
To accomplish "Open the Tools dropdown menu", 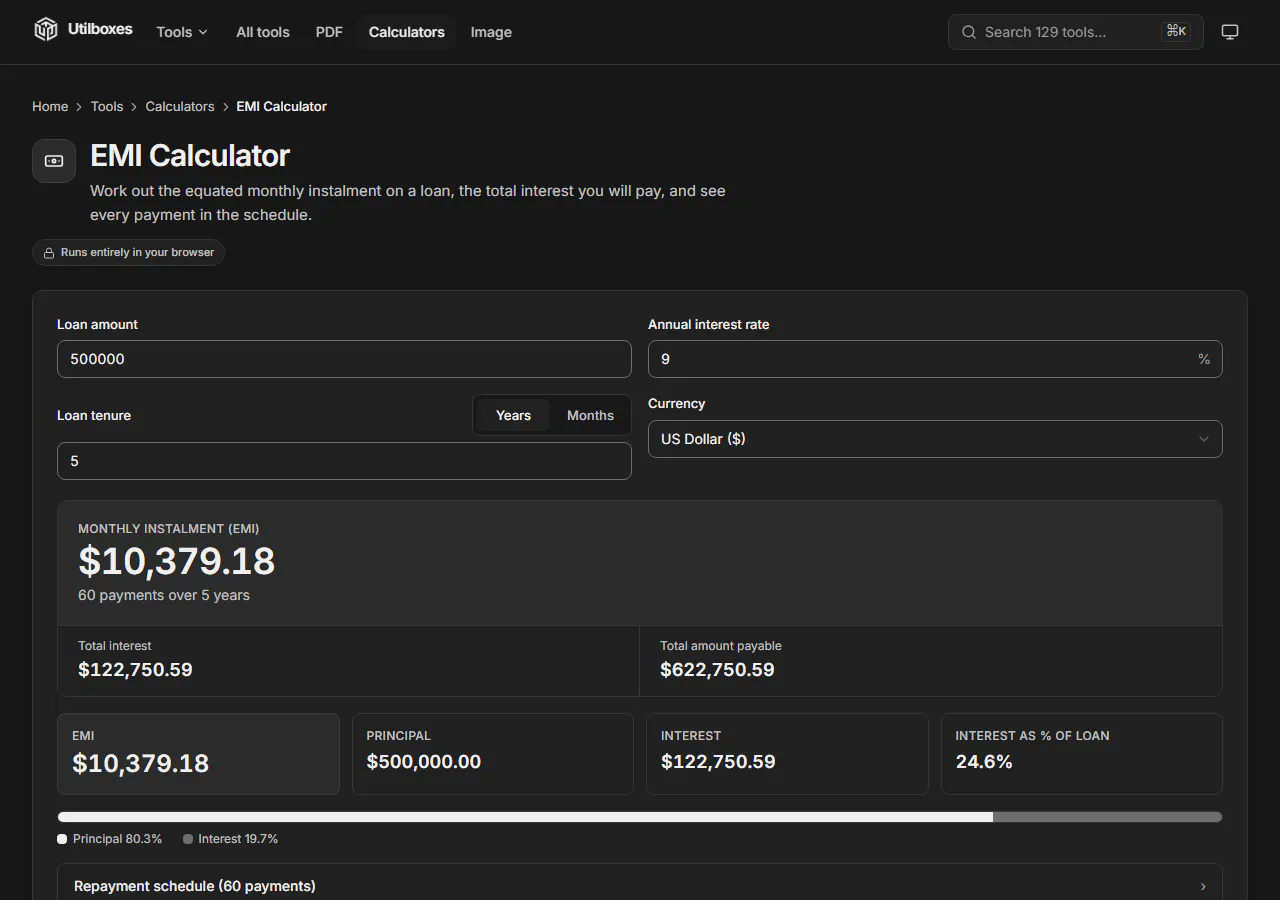I will point(182,32).
